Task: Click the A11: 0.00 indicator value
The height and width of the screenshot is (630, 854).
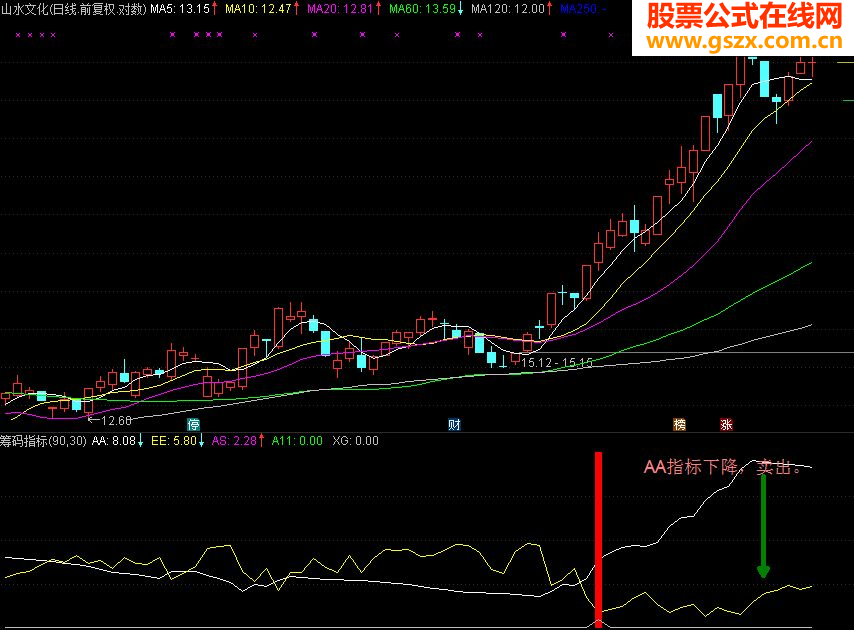Action: point(297,441)
